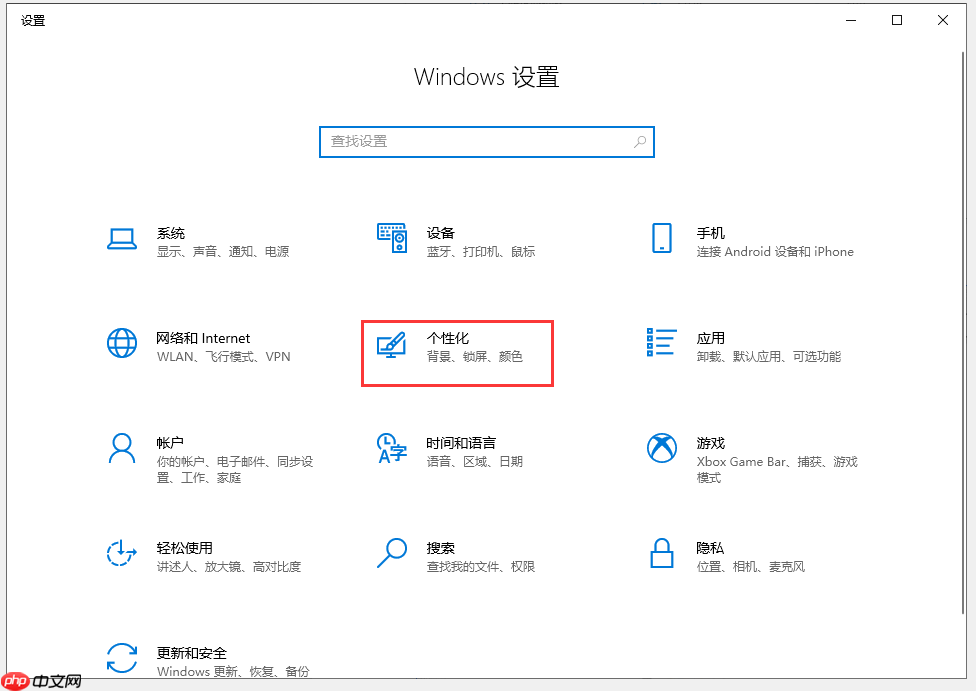The width and height of the screenshot is (976, 691).
Task: Click the php中文网 watermark link
Action: pos(40,682)
